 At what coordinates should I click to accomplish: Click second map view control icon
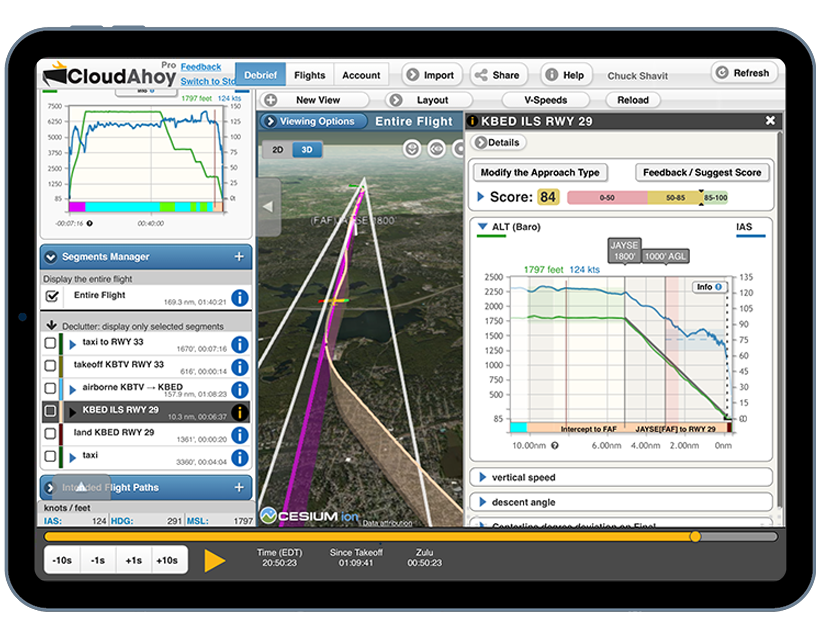click(436, 149)
